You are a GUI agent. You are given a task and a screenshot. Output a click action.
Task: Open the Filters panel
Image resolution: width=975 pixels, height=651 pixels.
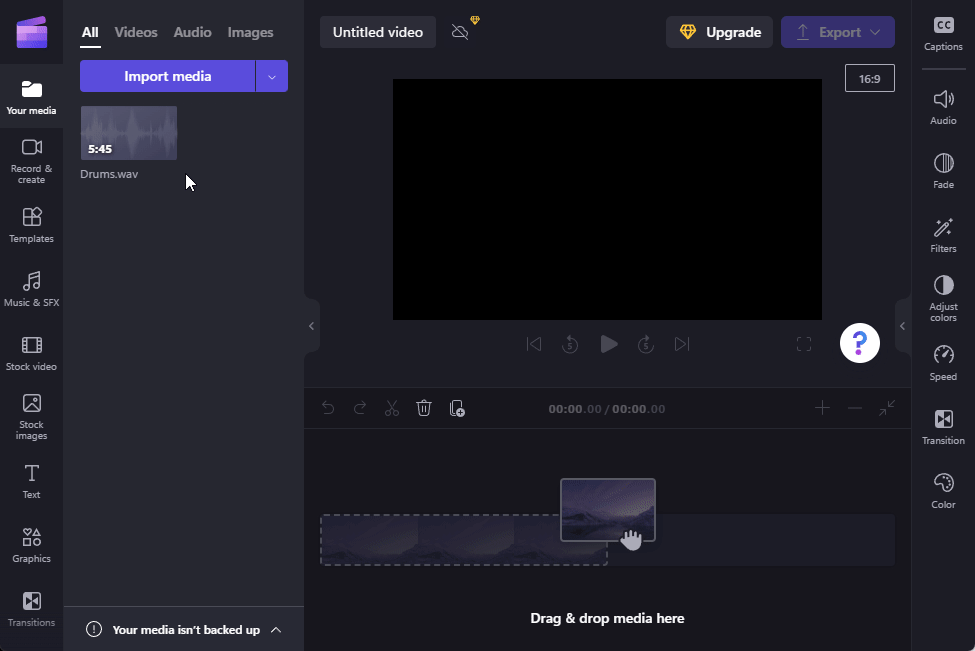(x=943, y=233)
